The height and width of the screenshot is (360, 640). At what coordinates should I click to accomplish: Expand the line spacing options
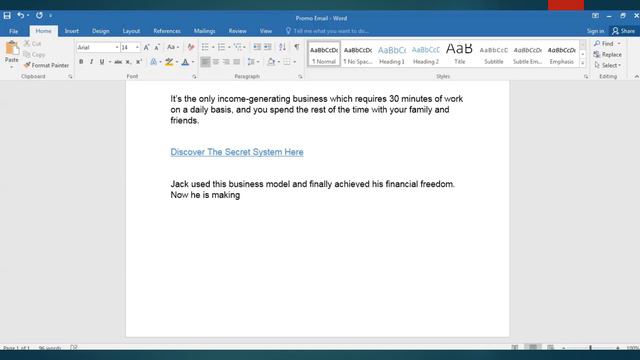tap(253, 62)
